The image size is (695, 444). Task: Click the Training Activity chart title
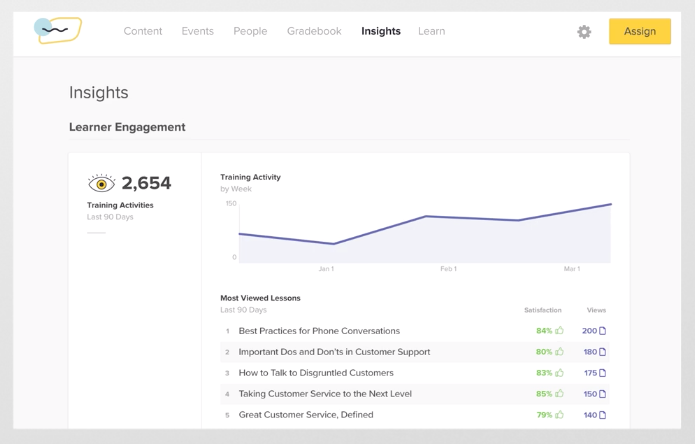250,177
